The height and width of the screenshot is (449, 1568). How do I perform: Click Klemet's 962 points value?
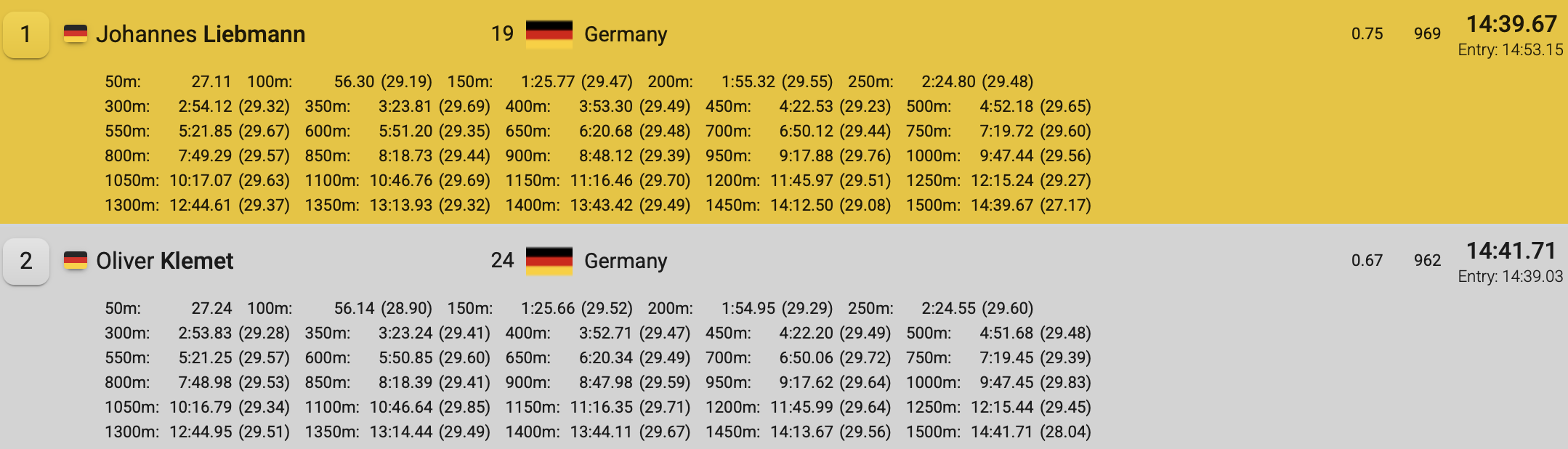(1427, 261)
